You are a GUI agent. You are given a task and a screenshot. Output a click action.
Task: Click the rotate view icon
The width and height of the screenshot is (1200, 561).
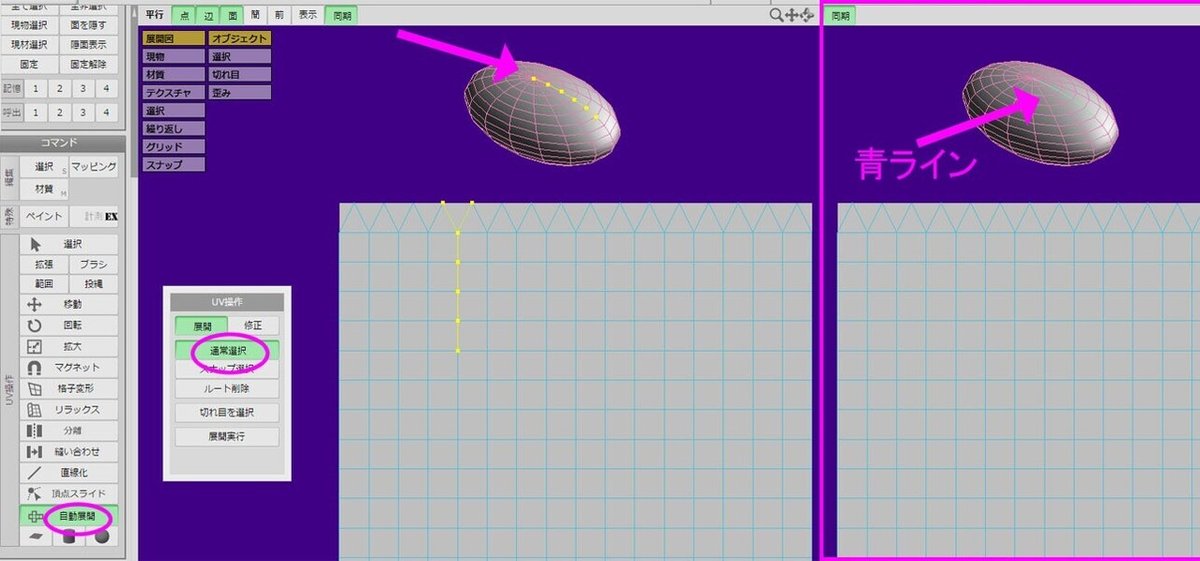click(x=808, y=15)
